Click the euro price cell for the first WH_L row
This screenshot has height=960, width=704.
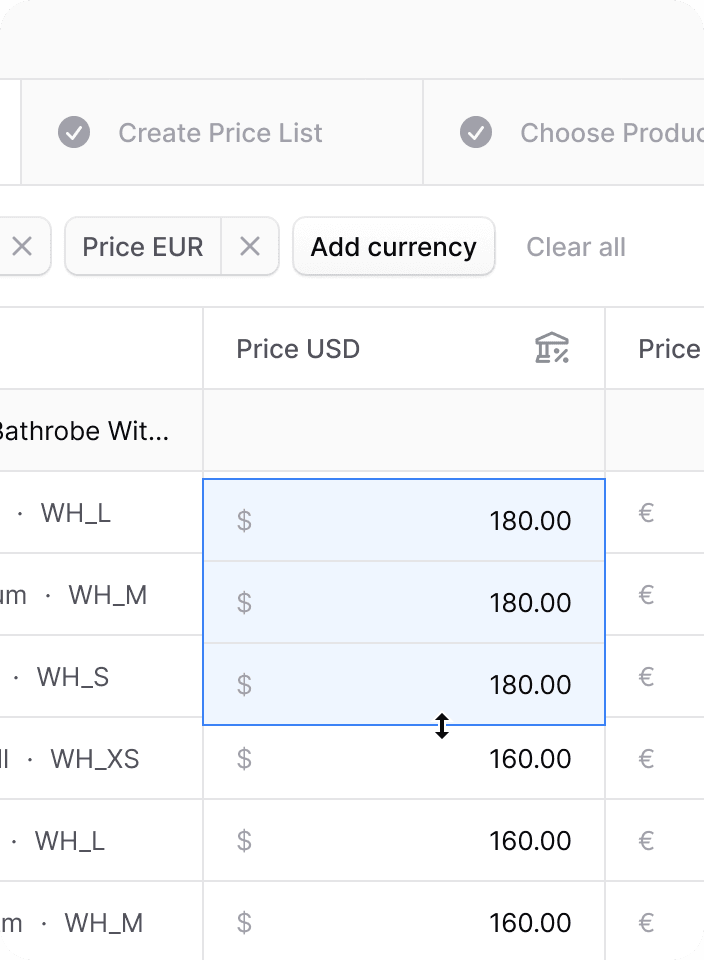click(655, 512)
